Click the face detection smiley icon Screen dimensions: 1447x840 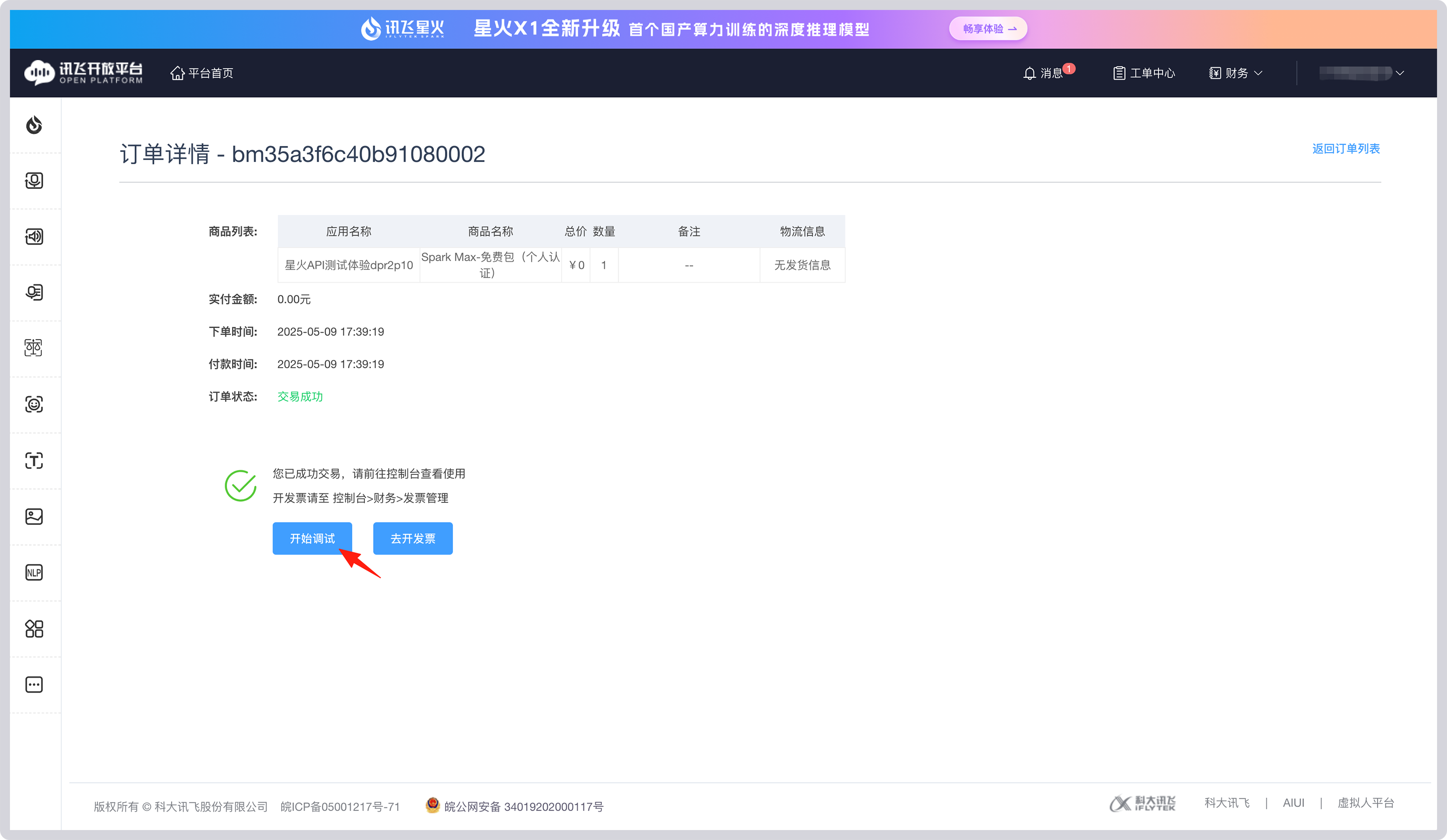(x=34, y=404)
